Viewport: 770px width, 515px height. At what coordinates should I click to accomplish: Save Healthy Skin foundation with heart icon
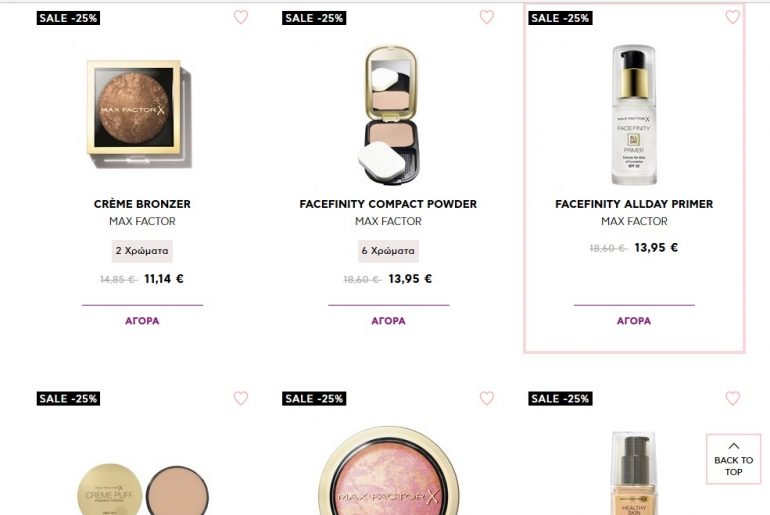(733, 398)
